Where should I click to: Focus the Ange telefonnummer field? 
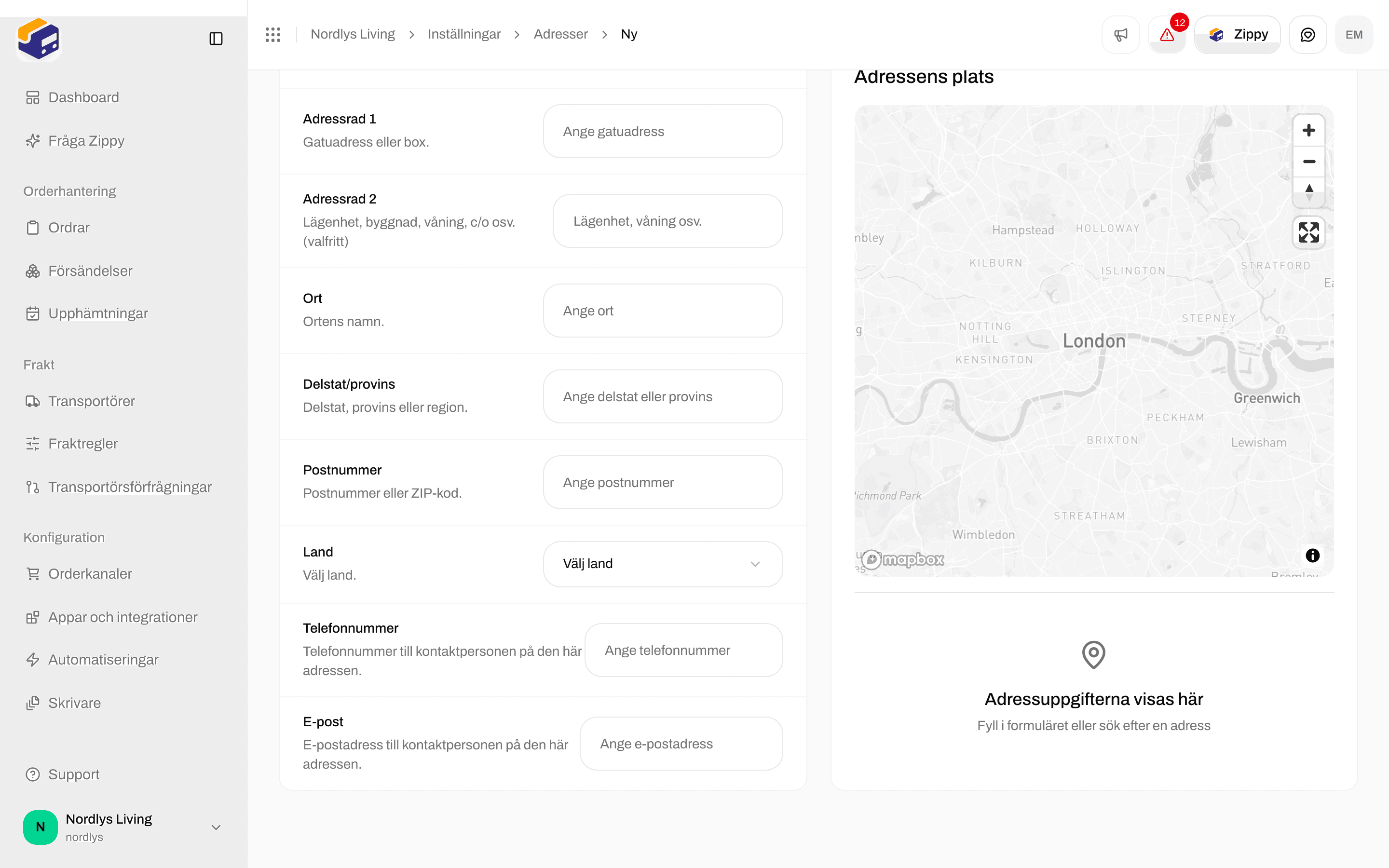click(683, 651)
